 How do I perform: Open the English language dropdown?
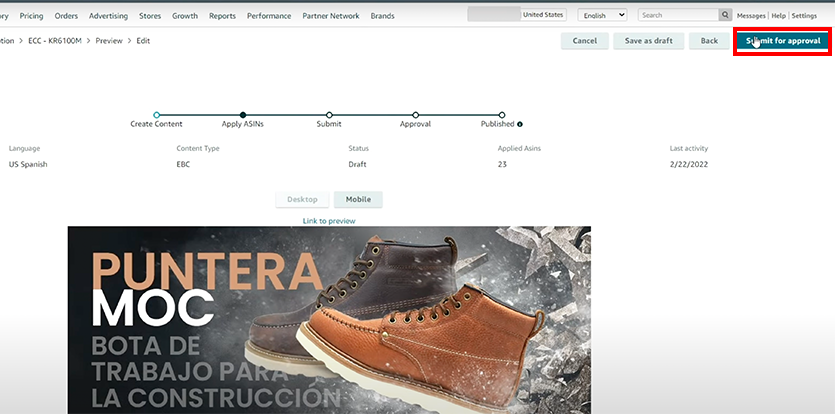pyautogui.click(x=602, y=15)
